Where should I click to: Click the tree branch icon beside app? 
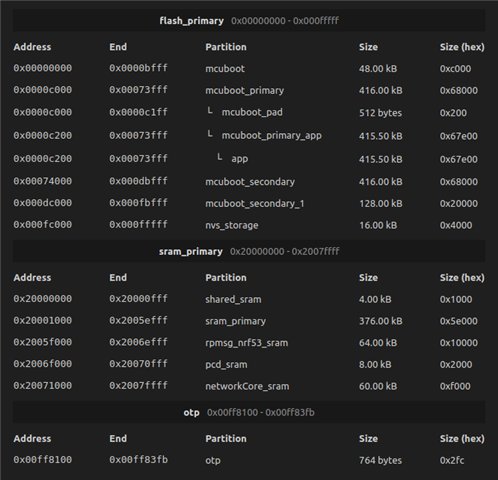click(219, 157)
